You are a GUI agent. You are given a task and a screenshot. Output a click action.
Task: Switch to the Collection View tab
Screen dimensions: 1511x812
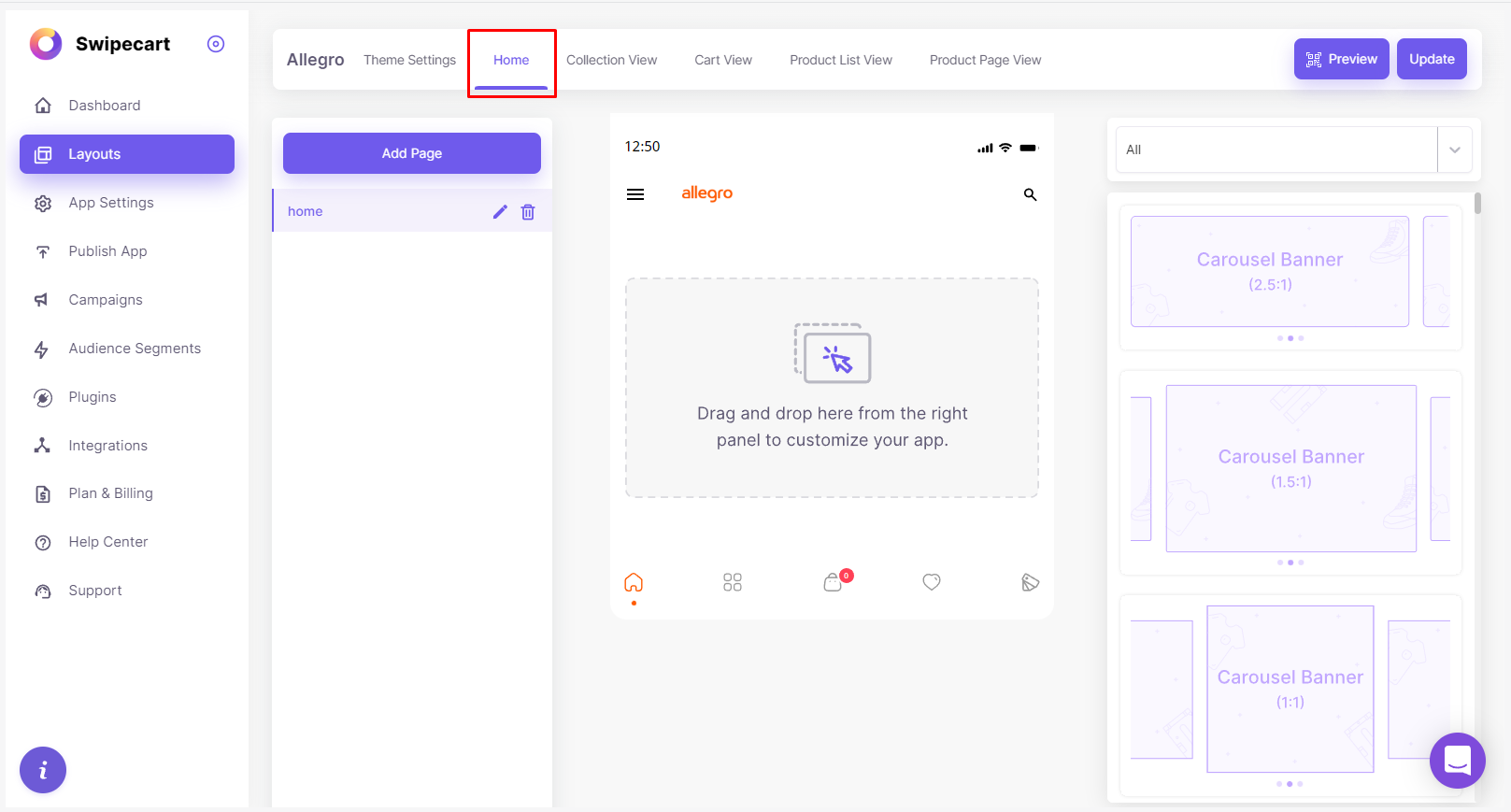pyautogui.click(x=611, y=60)
